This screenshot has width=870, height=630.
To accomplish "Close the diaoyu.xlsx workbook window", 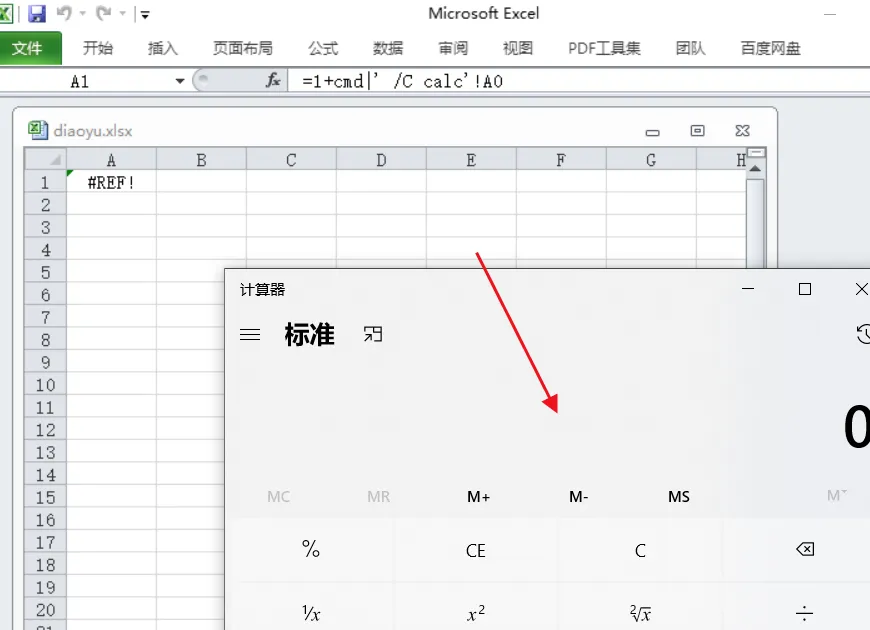I will [x=742, y=130].
